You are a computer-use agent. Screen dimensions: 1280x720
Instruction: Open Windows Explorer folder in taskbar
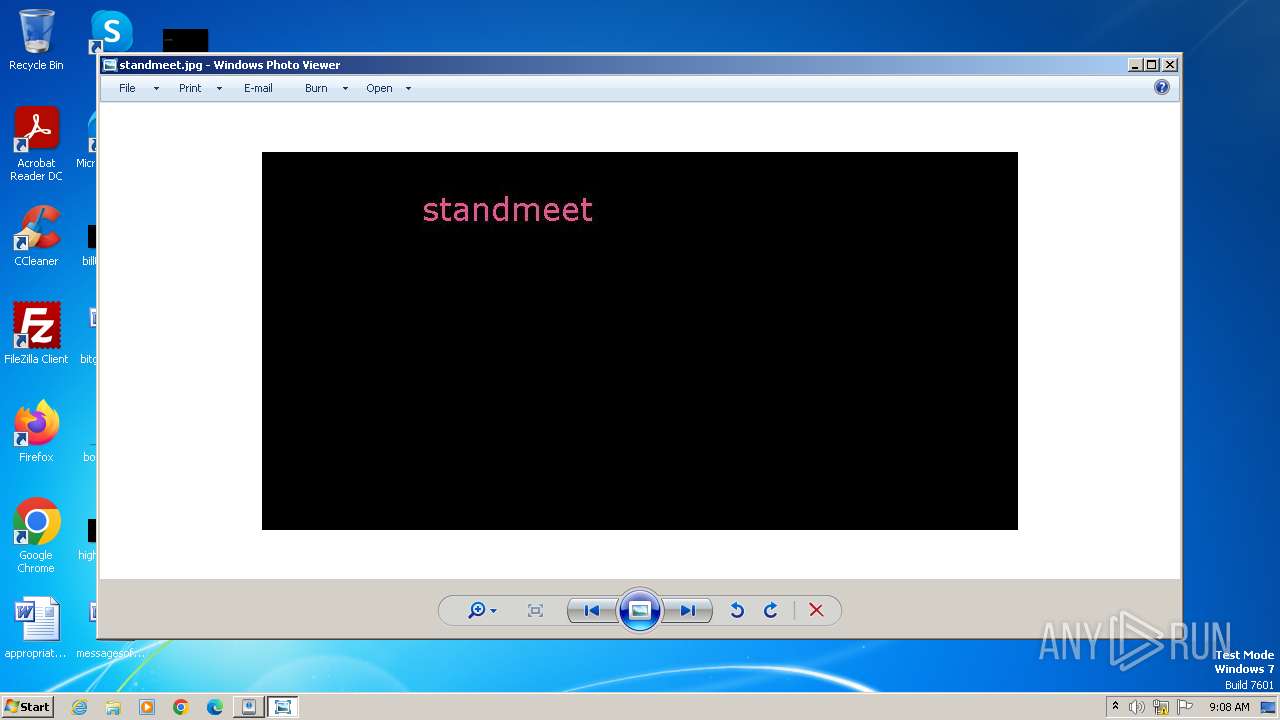coord(113,707)
